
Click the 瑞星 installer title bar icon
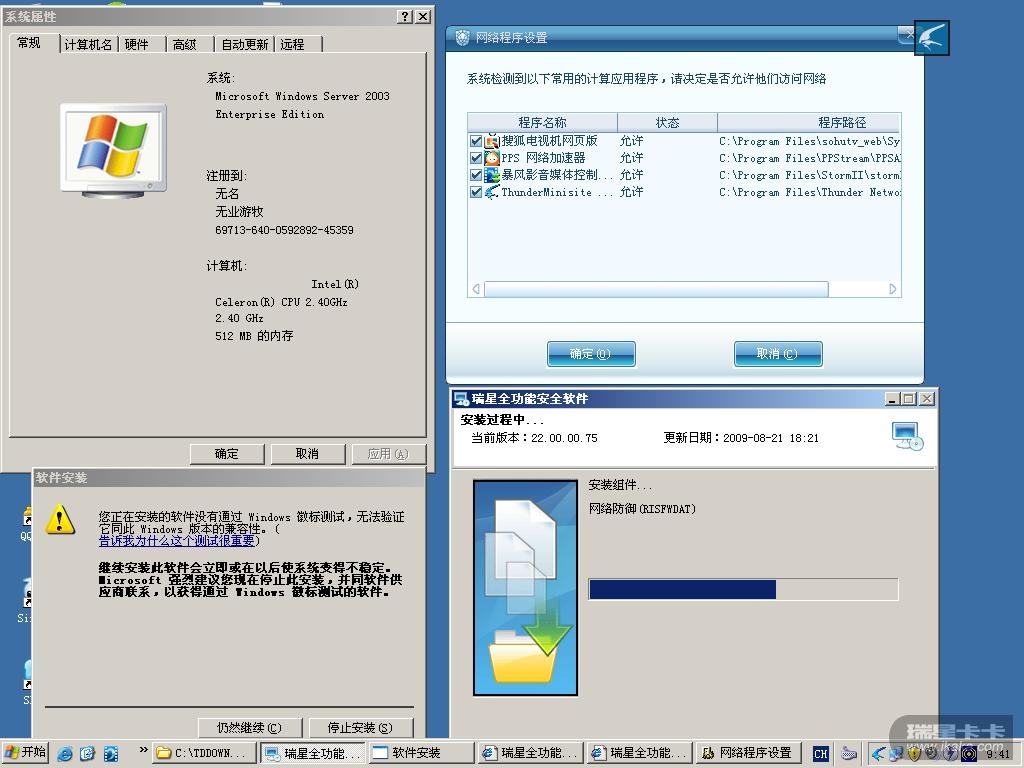(462, 398)
